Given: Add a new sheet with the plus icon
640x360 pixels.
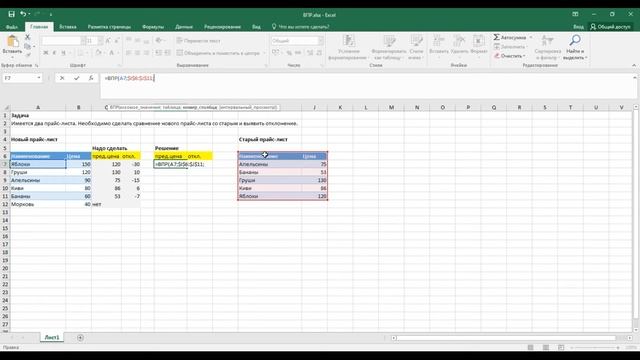Looking at the screenshot, I should click(80, 338).
